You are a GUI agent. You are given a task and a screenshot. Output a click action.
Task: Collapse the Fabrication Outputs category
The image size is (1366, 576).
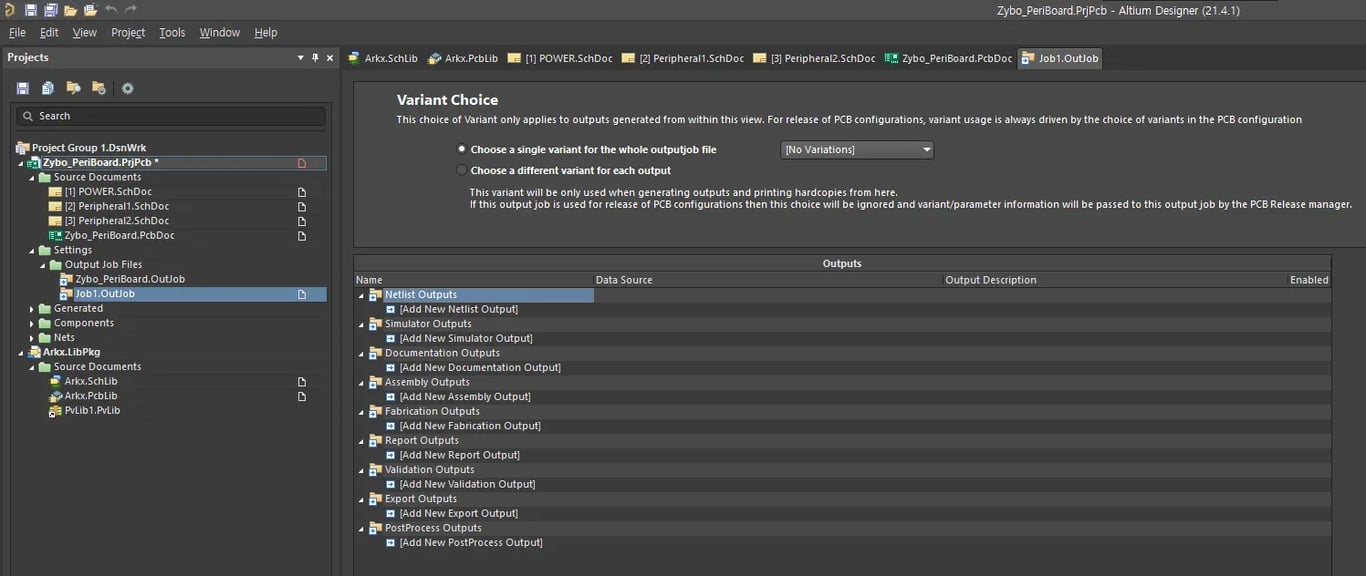click(x=362, y=411)
